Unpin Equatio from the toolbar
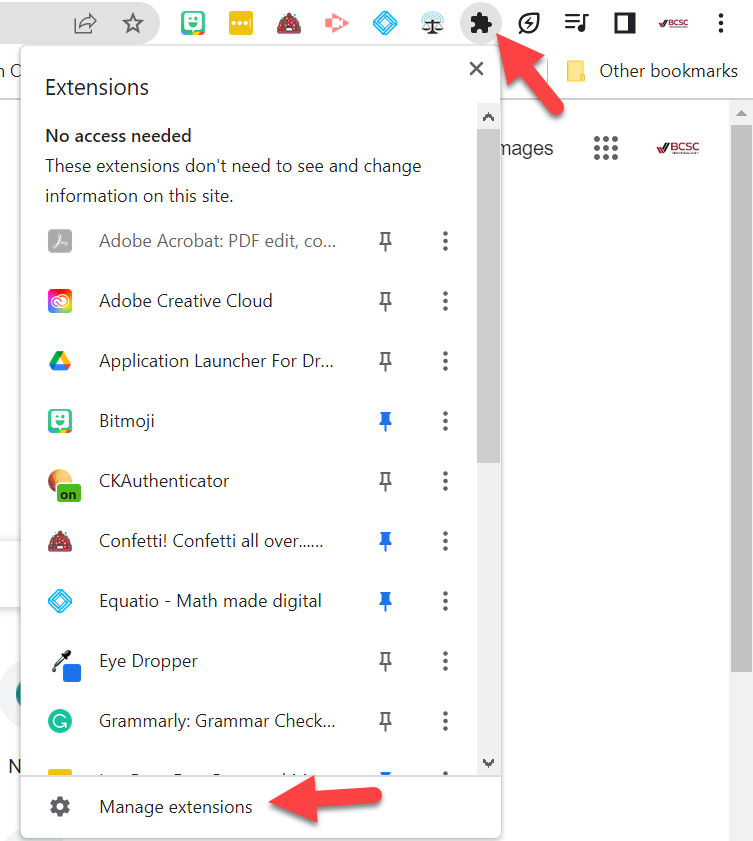 point(385,601)
